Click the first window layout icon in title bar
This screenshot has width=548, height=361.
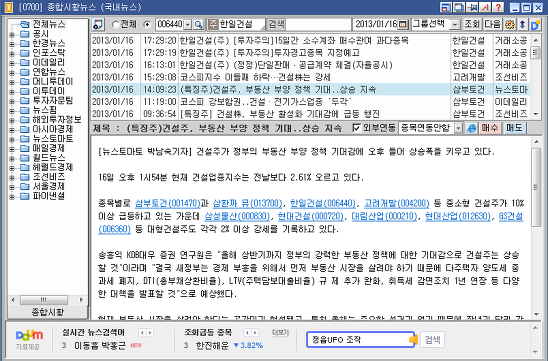[445, 7]
